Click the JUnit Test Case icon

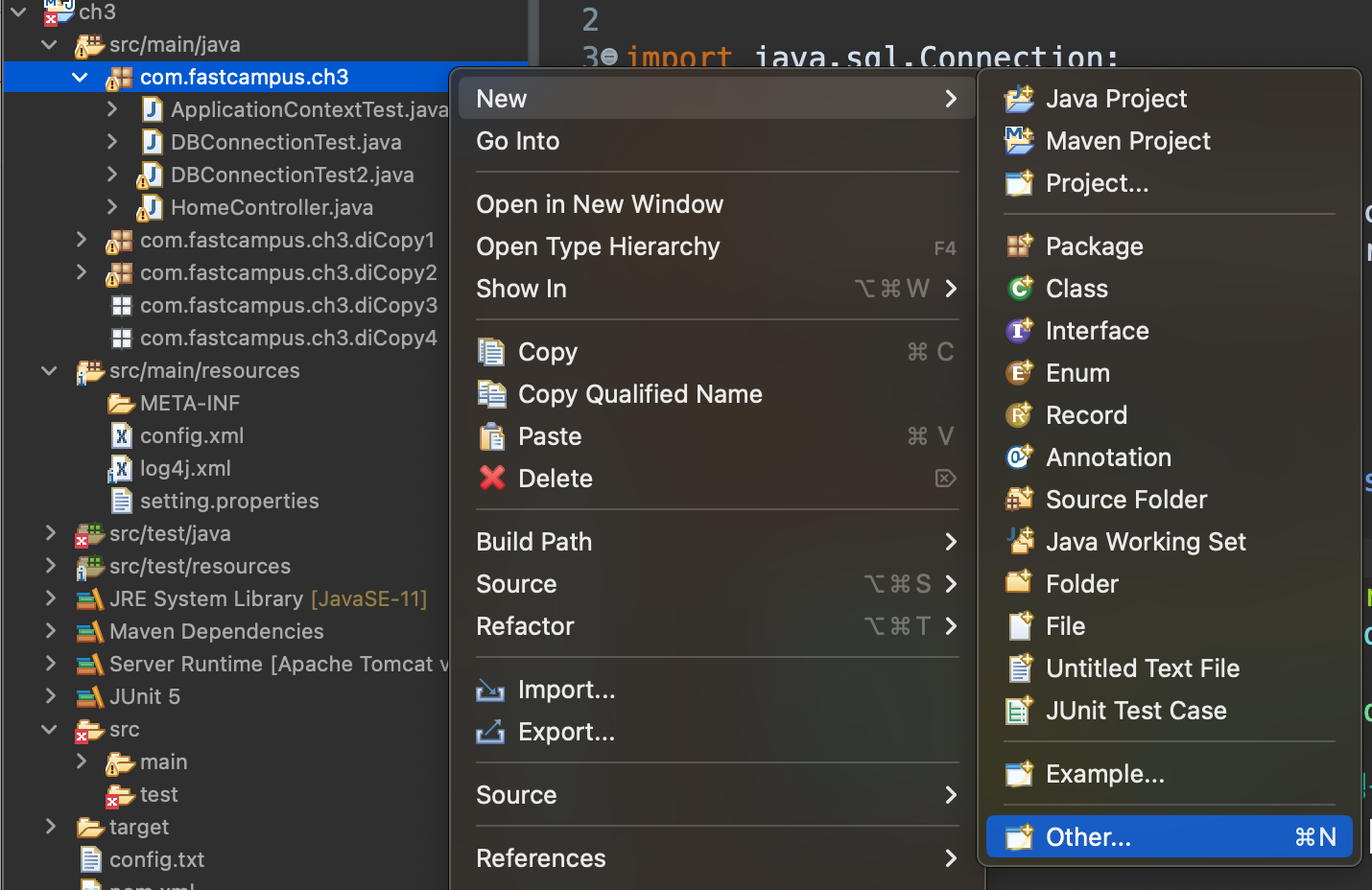(1019, 711)
